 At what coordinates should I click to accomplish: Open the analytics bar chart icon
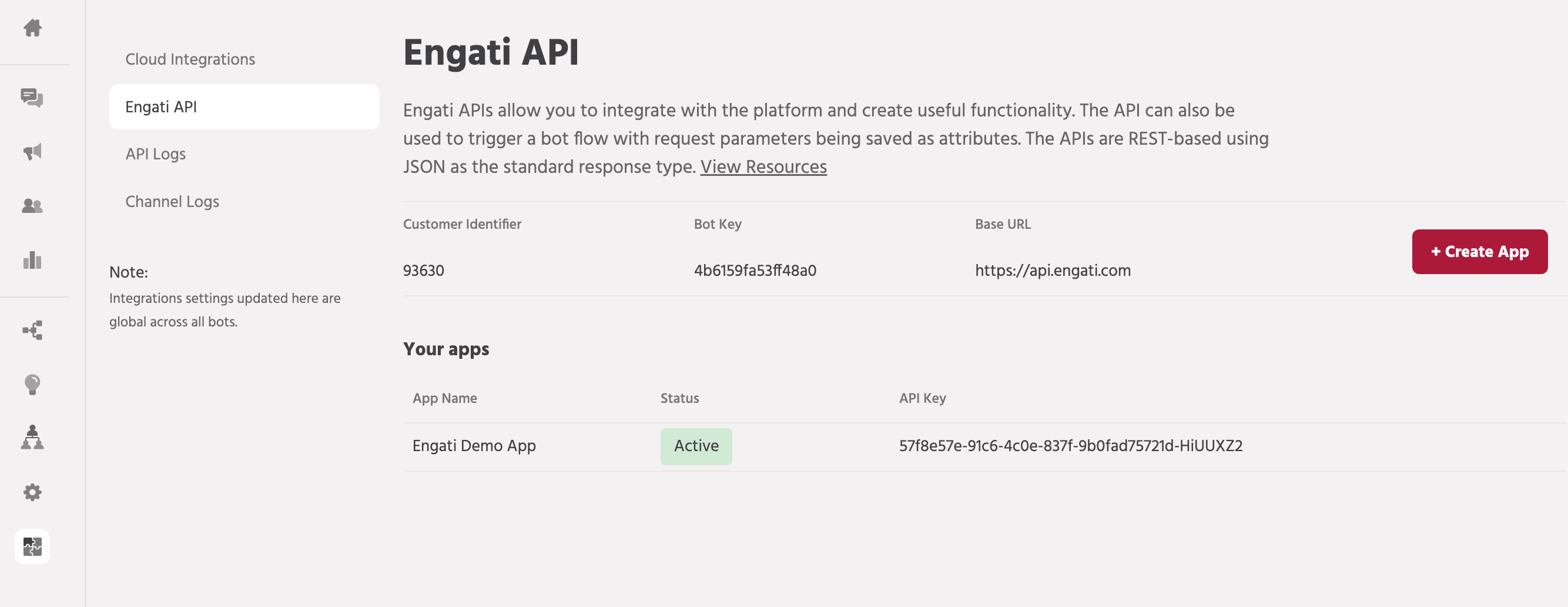click(x=32, y=260)
